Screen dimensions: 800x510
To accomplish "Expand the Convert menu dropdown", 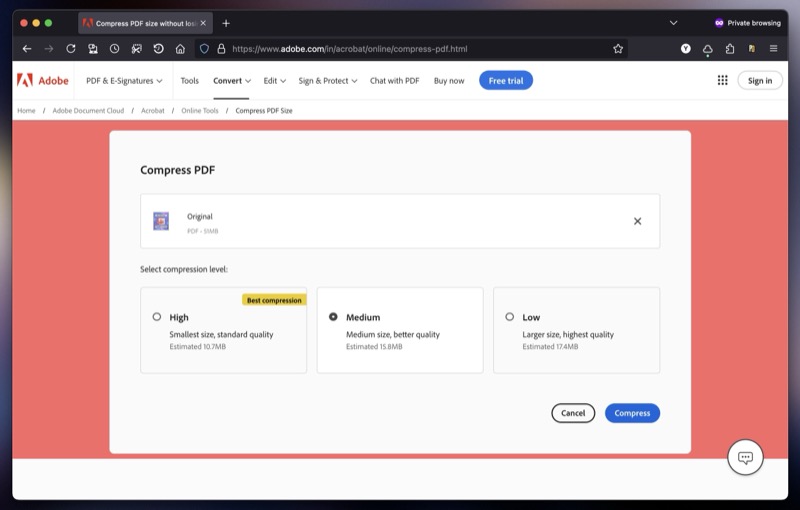I will coord(232,81).
